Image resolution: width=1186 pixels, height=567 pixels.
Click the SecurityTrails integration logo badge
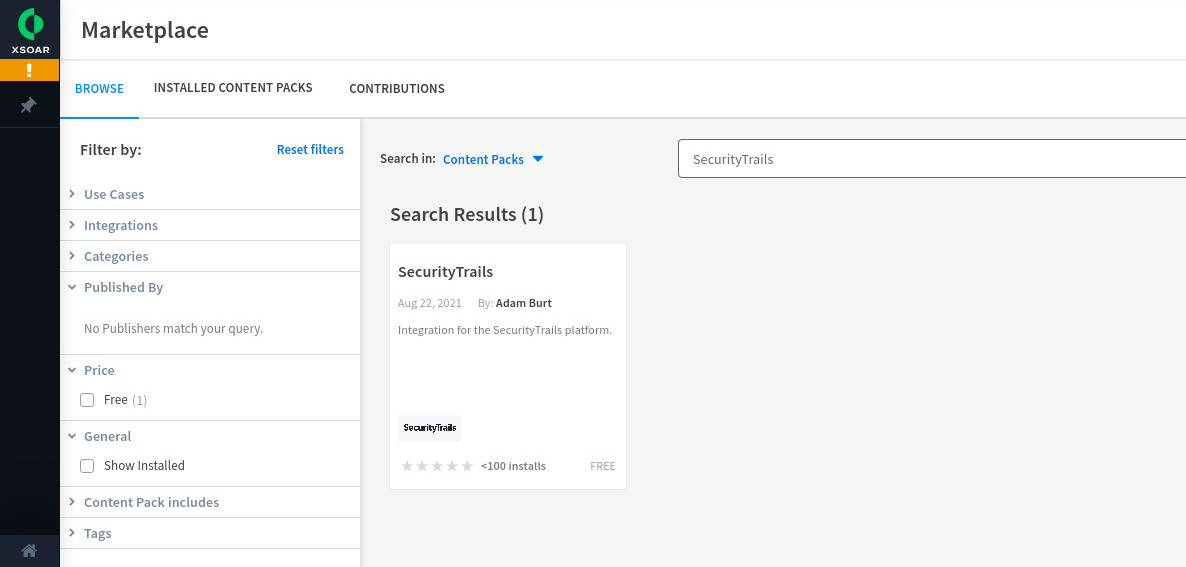click(x=430, y=428)
